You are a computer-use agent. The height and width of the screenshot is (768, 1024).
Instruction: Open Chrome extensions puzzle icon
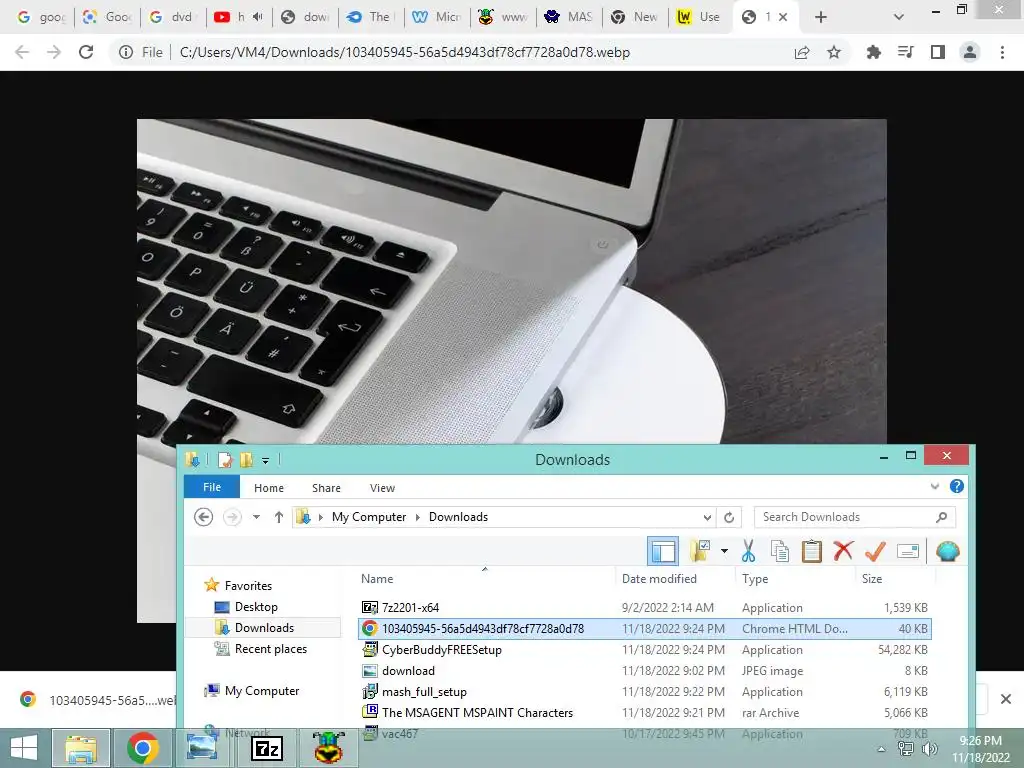pos(873,52)
